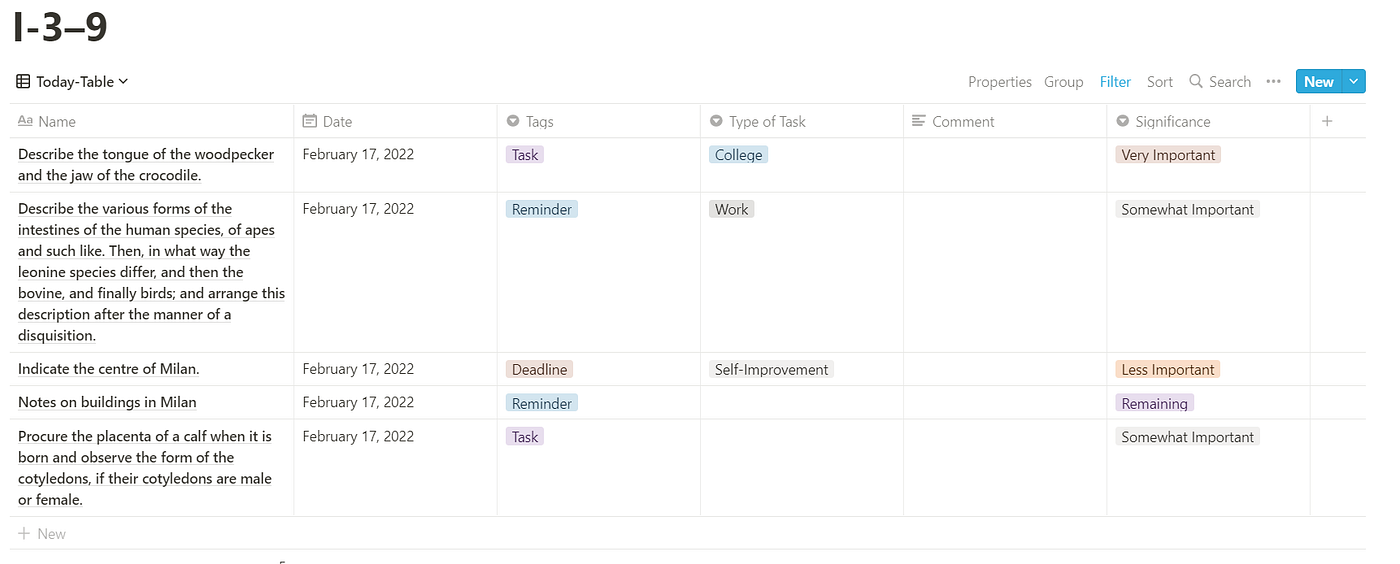Click the New button

coord(1319,82)
